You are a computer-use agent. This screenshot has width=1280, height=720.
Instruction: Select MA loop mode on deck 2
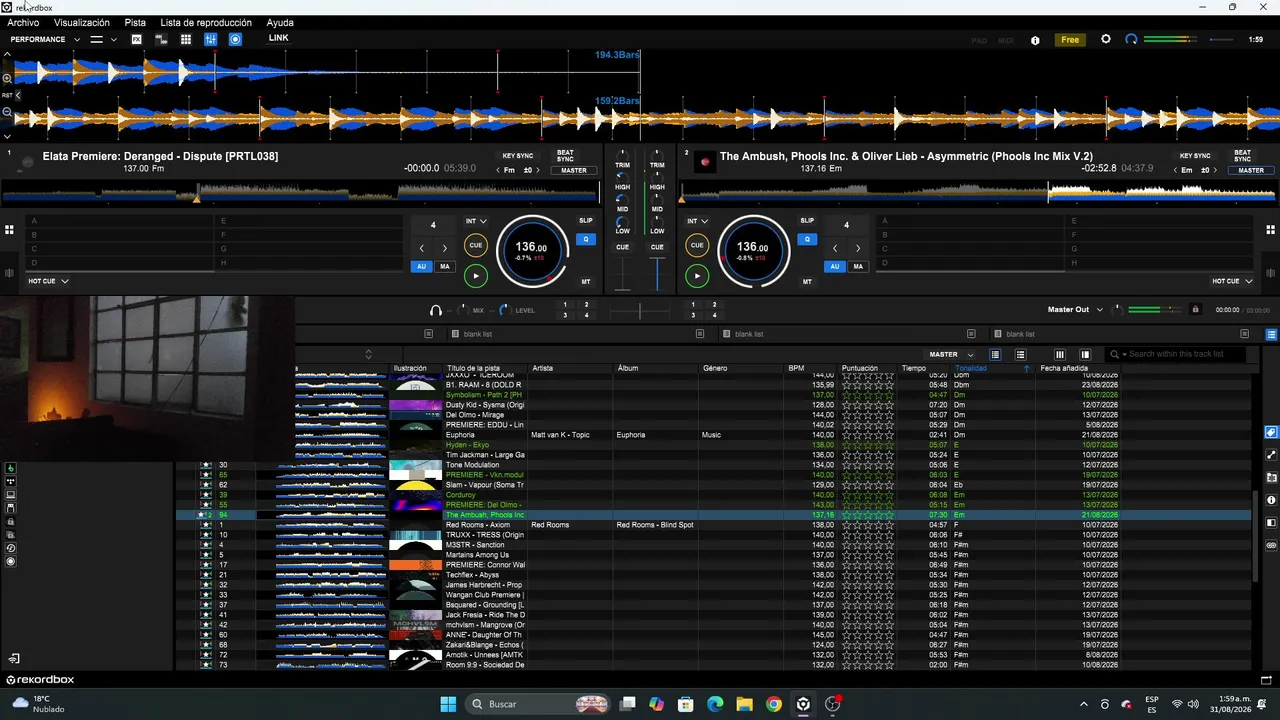point(858,267)
